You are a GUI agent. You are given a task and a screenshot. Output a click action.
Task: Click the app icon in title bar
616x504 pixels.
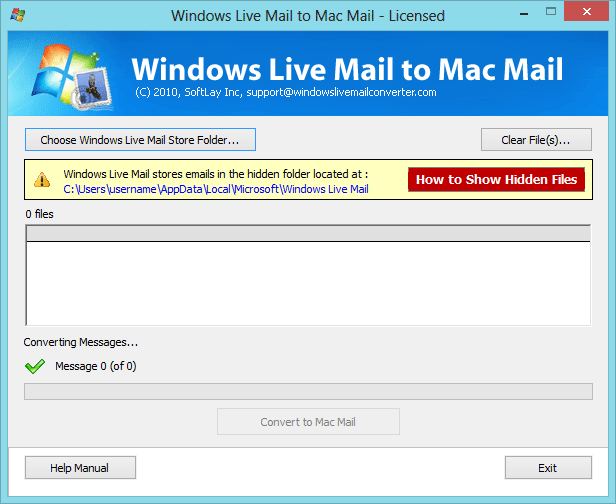point(18,15)
